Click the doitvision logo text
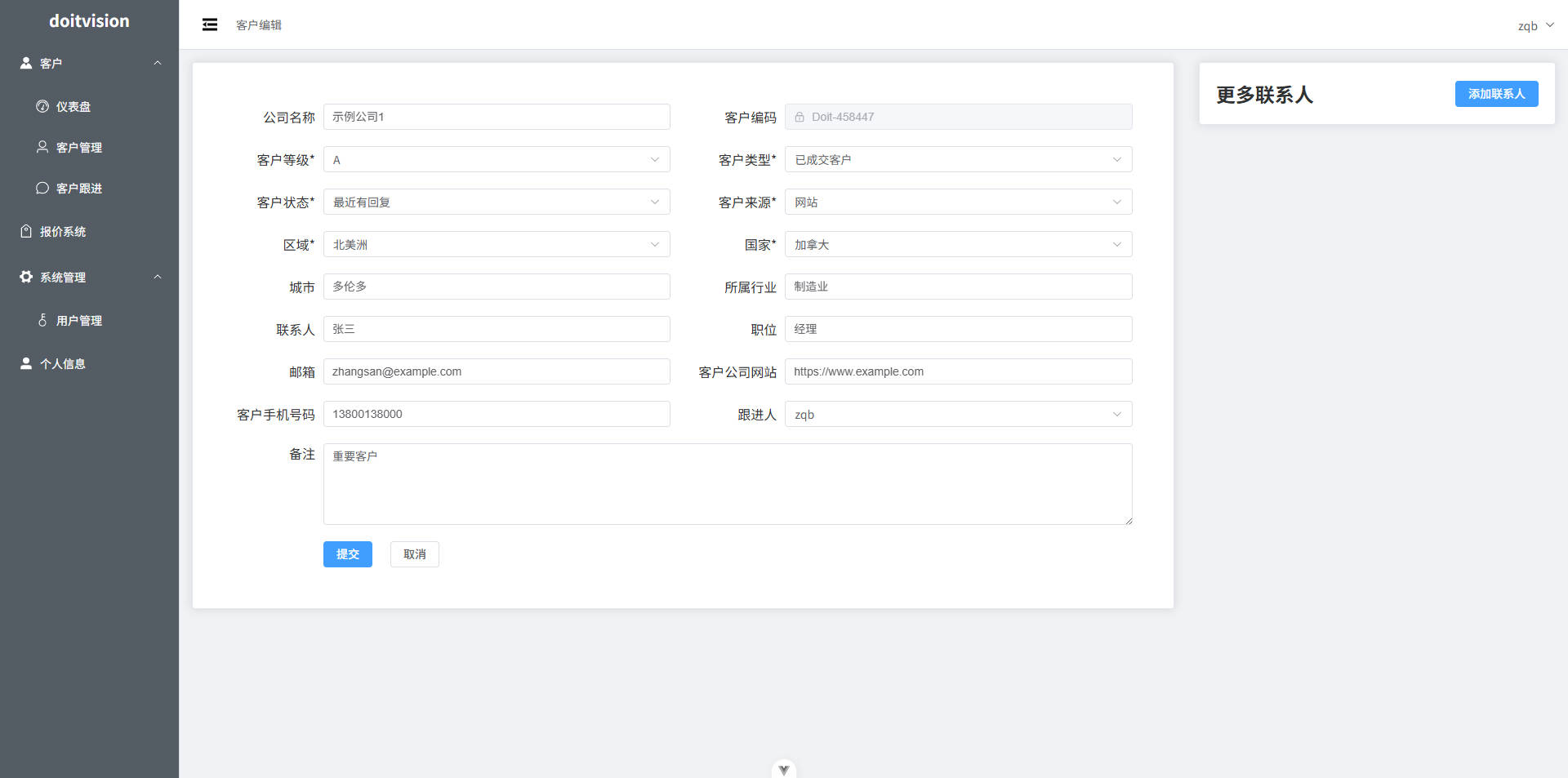 (89, 20)
